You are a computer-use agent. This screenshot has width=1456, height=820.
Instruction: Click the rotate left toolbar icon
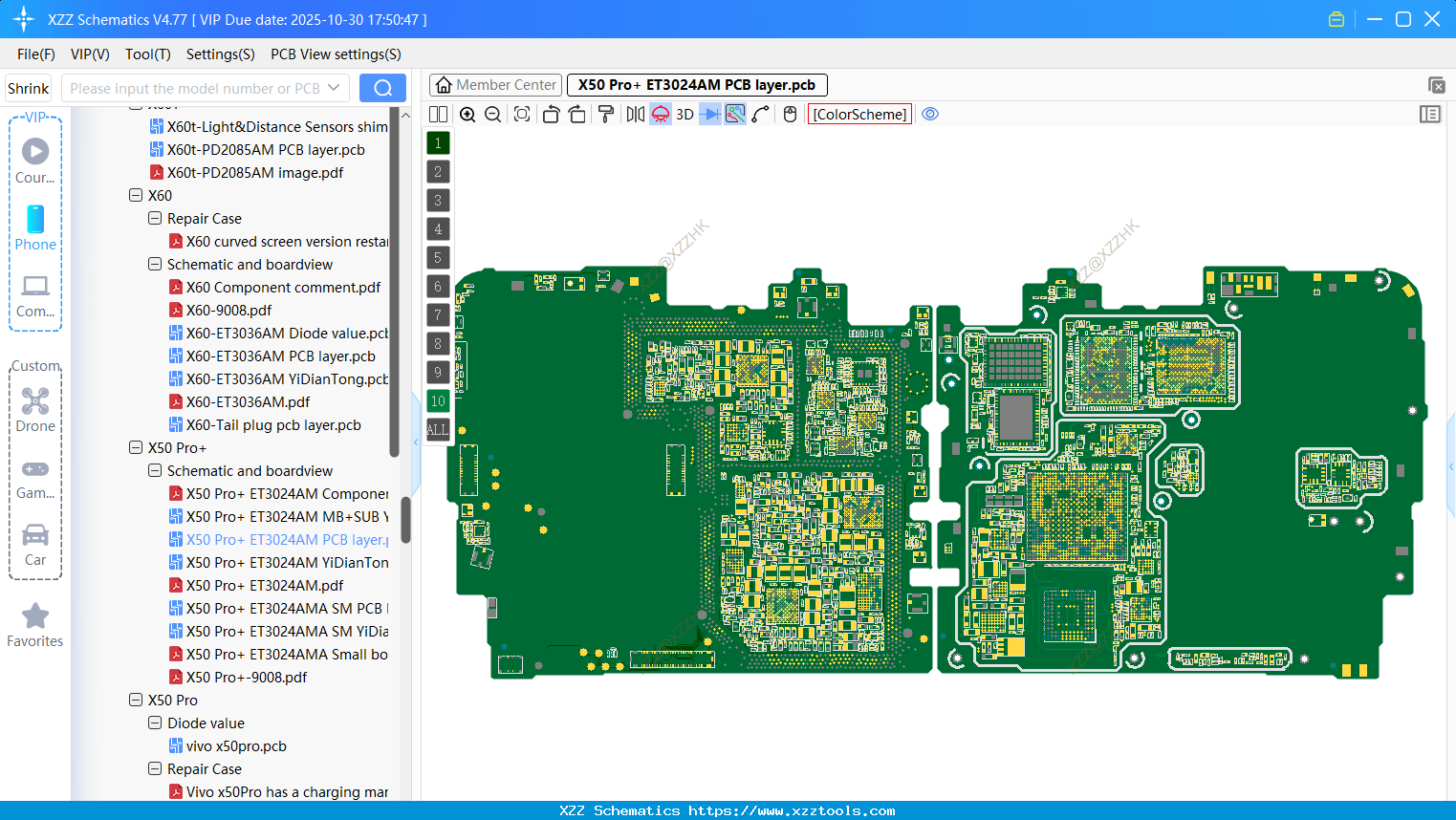[551, 114]
